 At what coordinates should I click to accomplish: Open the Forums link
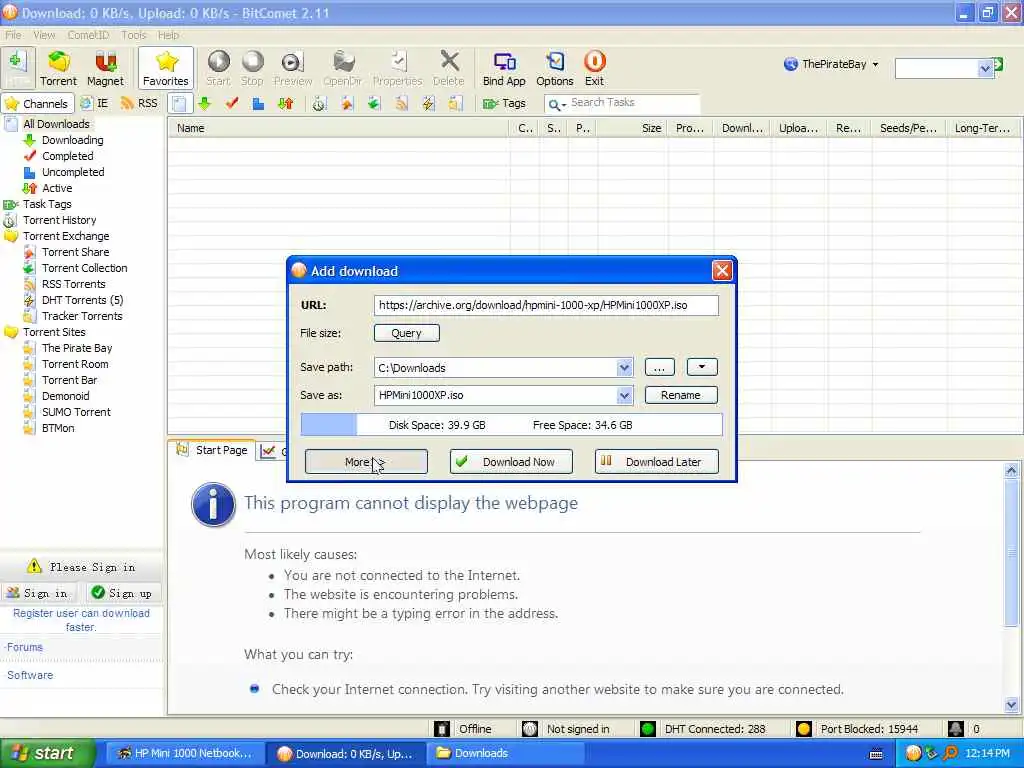[x=24, y=647]
